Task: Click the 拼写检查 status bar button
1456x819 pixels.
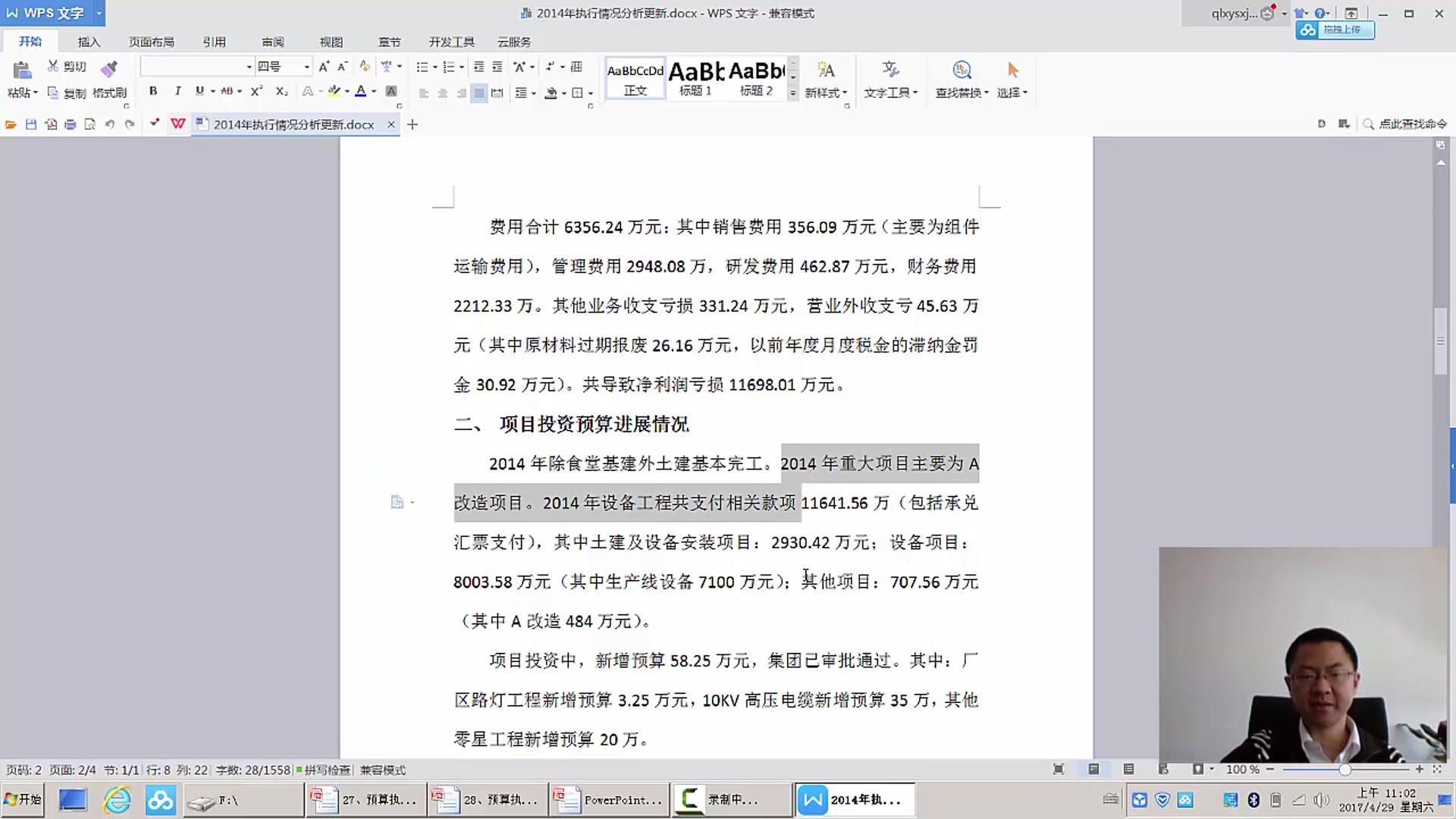Action: point(324,770)
